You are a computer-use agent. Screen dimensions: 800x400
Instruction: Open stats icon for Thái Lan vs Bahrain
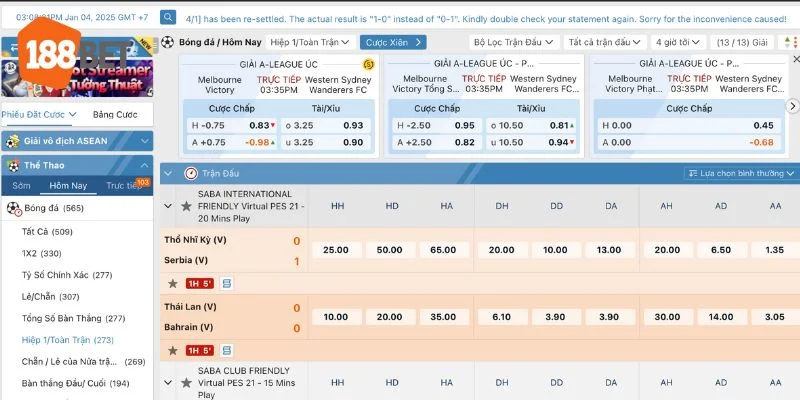tap(227, 351)
